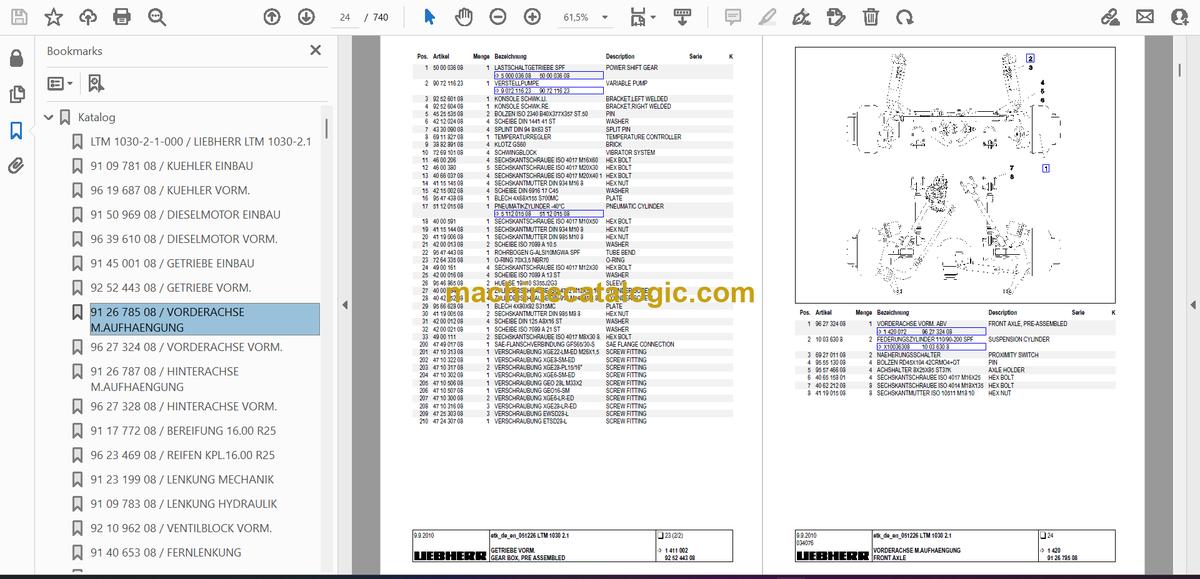The image size is (1200, 579).
Task: Open bookmarks options dropdown menu
Action: click(x=59, y=83)
